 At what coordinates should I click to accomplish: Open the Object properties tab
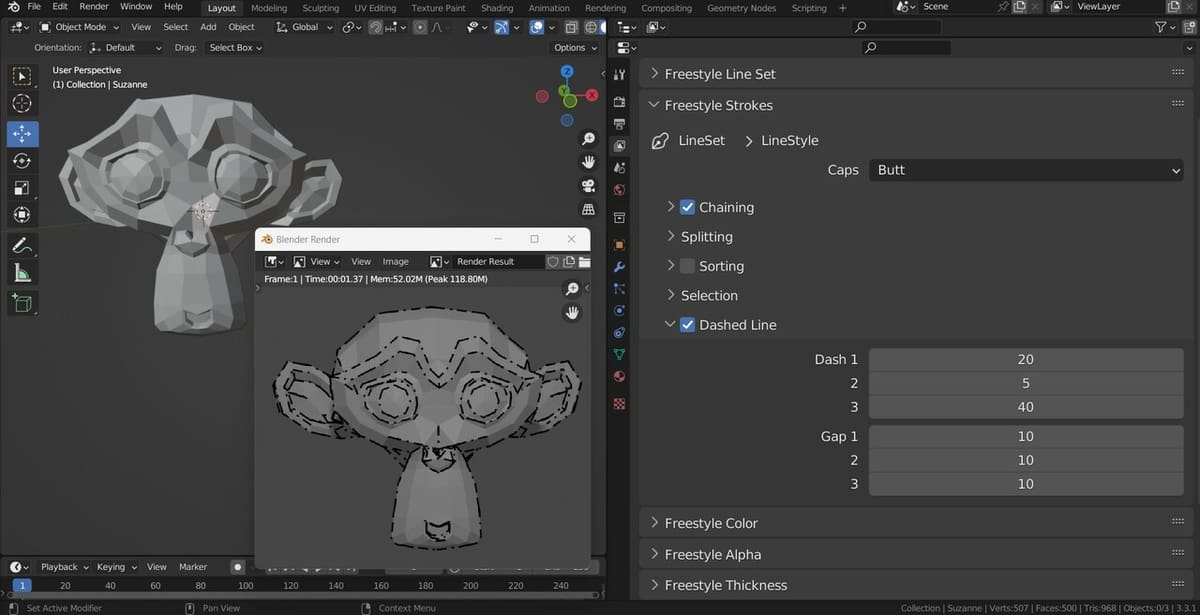[619, 244]
